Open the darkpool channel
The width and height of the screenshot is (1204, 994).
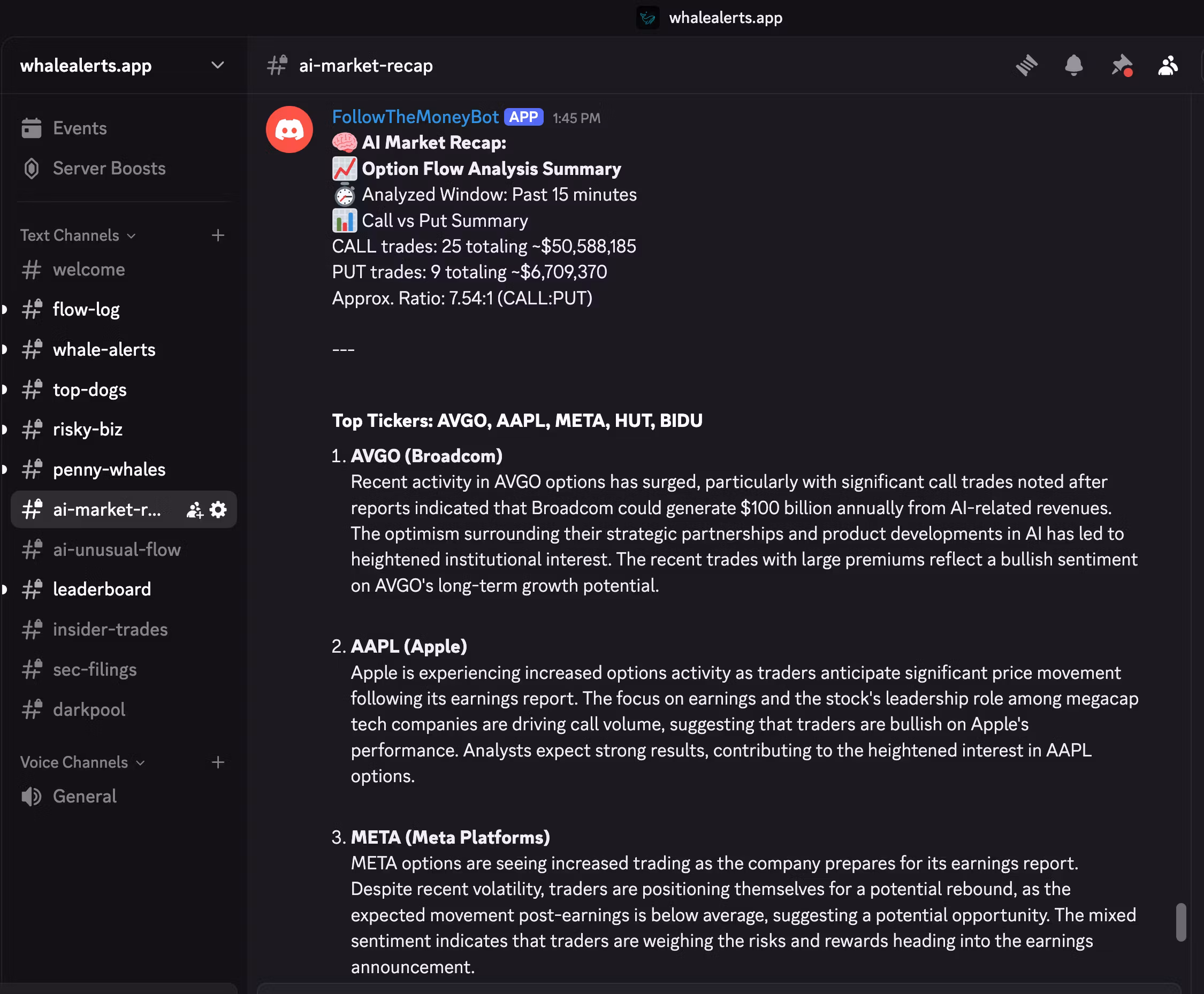pyautogui.click(x=89, y=709)
